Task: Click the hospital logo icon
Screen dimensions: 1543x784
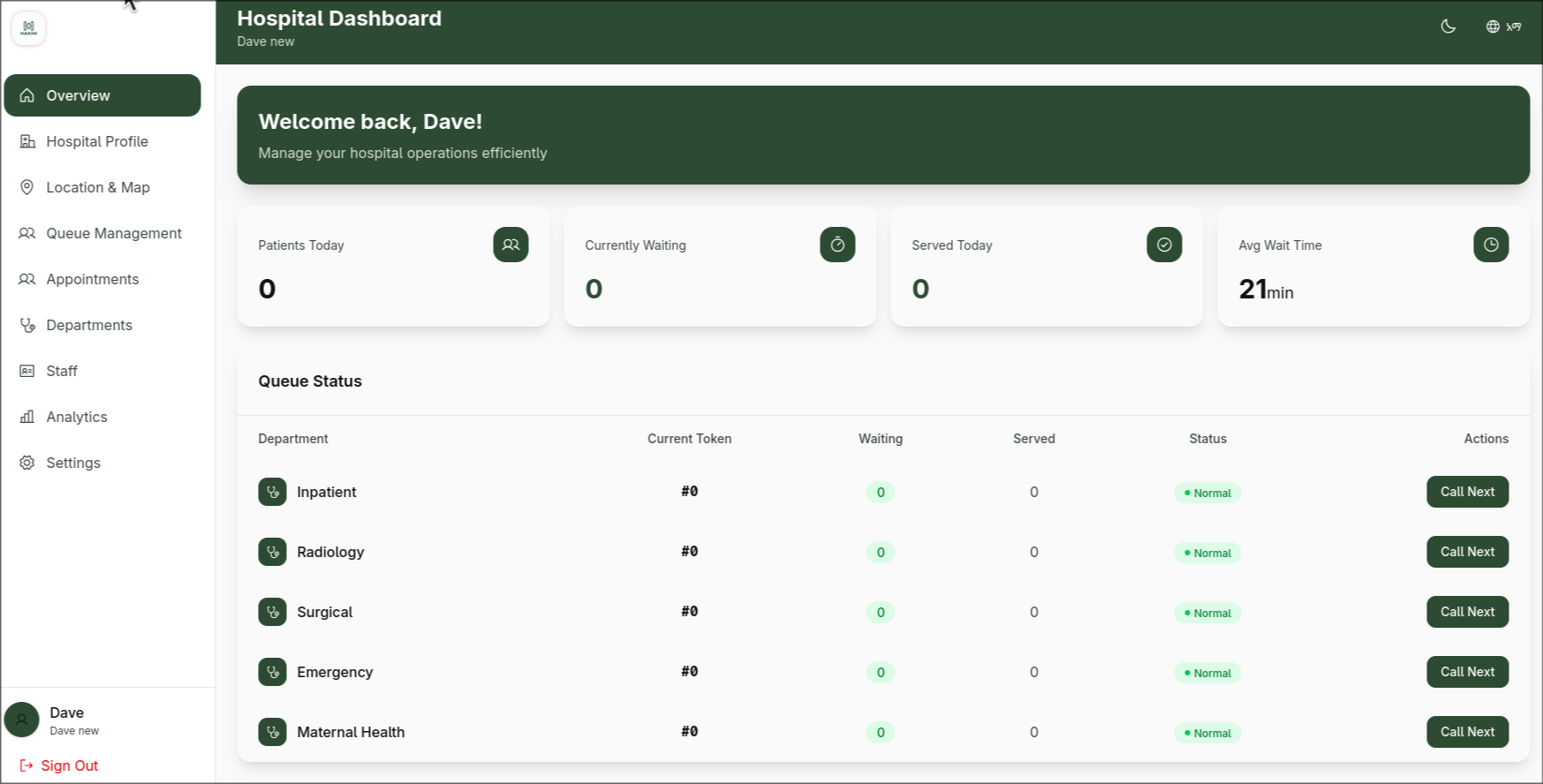Action: click(x=28, y=28)
